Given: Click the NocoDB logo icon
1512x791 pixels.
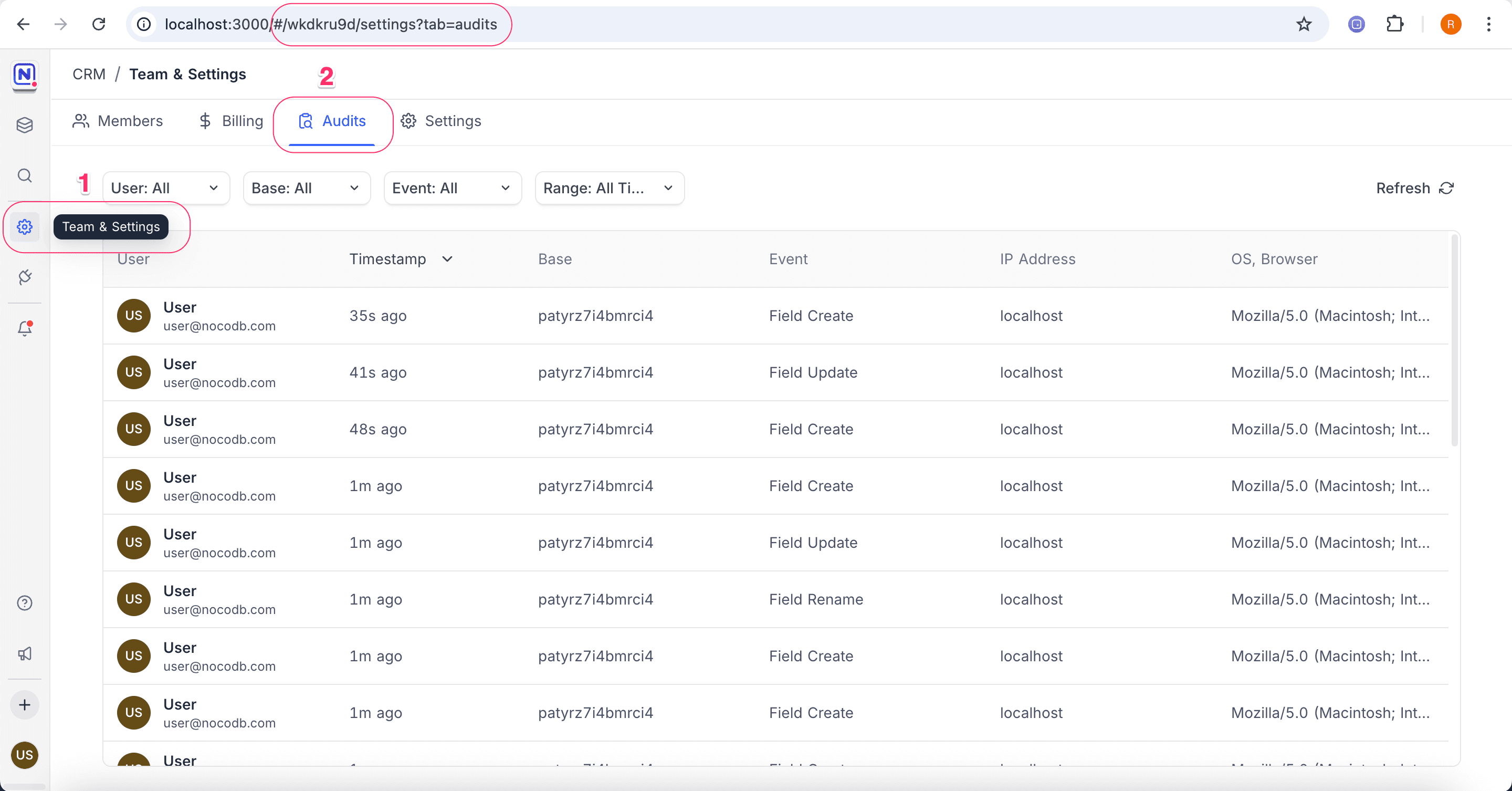Looking at the screenshot, I should tap(25, 75).
